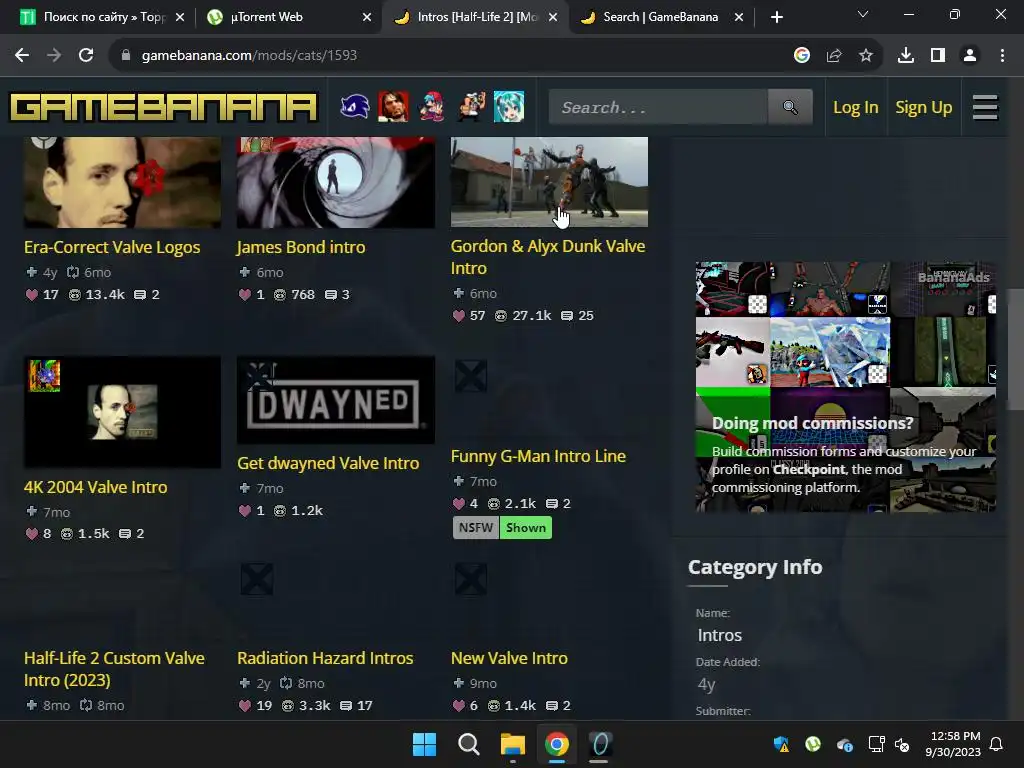1024x768 pixels.
Task: Switch to Search | GameBanana tab
Action: 660,17
